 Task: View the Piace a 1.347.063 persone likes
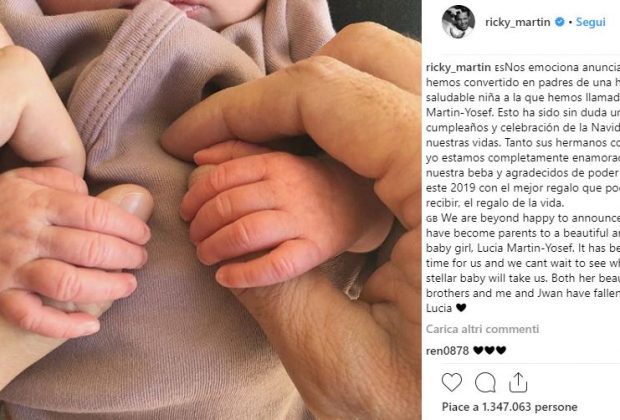tap(509, 407)
